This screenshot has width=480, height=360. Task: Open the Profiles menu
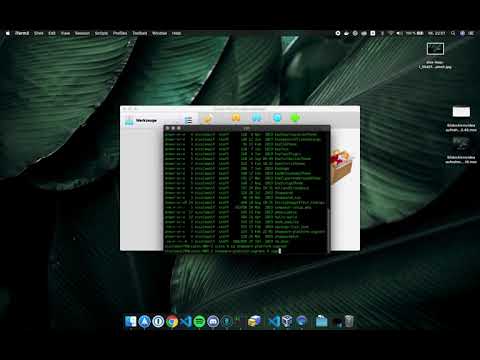tap(120, 33)
